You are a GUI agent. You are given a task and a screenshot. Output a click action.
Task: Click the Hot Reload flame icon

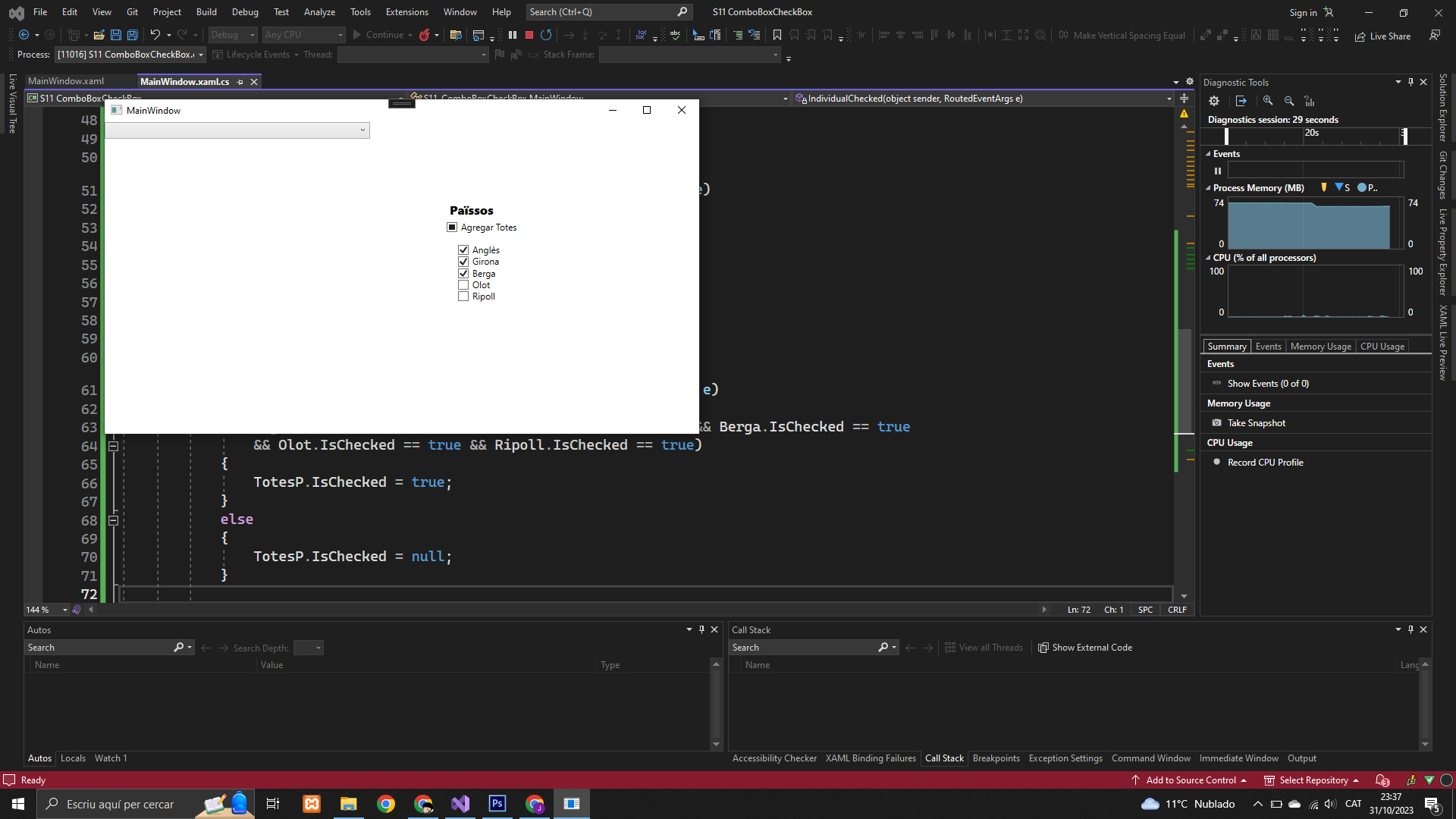pyautogui.click(x=425, y=35)
